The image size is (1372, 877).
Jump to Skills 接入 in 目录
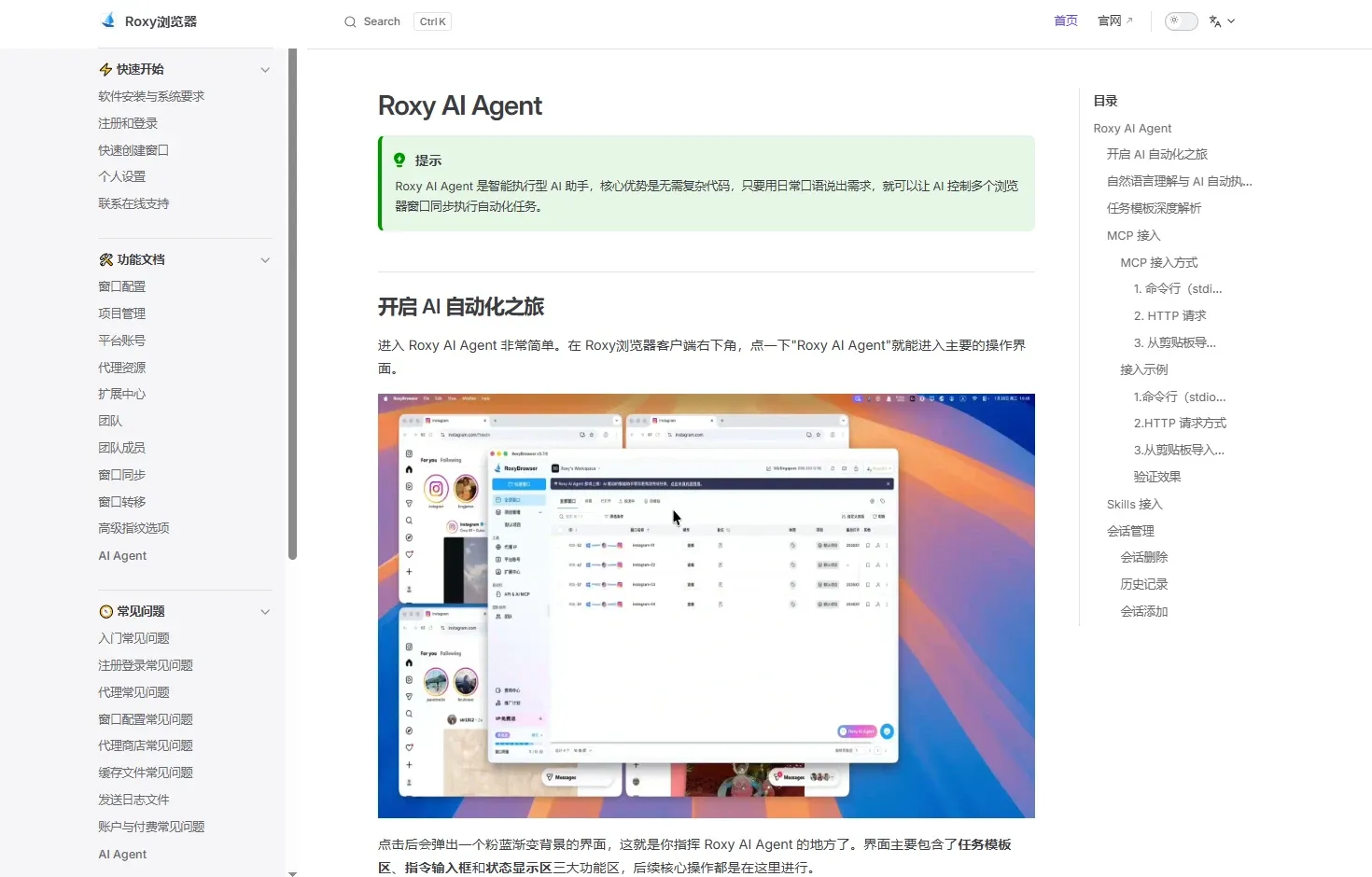click(x=1135, y=505)
